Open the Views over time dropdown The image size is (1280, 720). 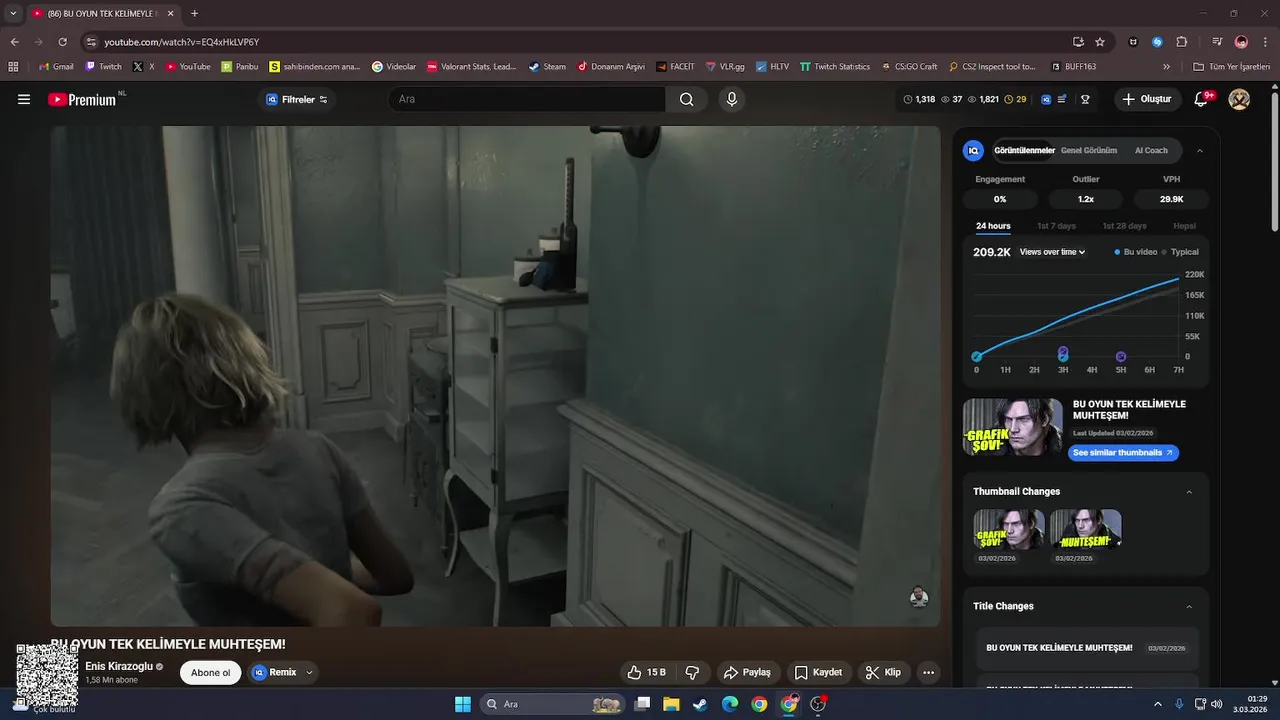(1052, 252)
